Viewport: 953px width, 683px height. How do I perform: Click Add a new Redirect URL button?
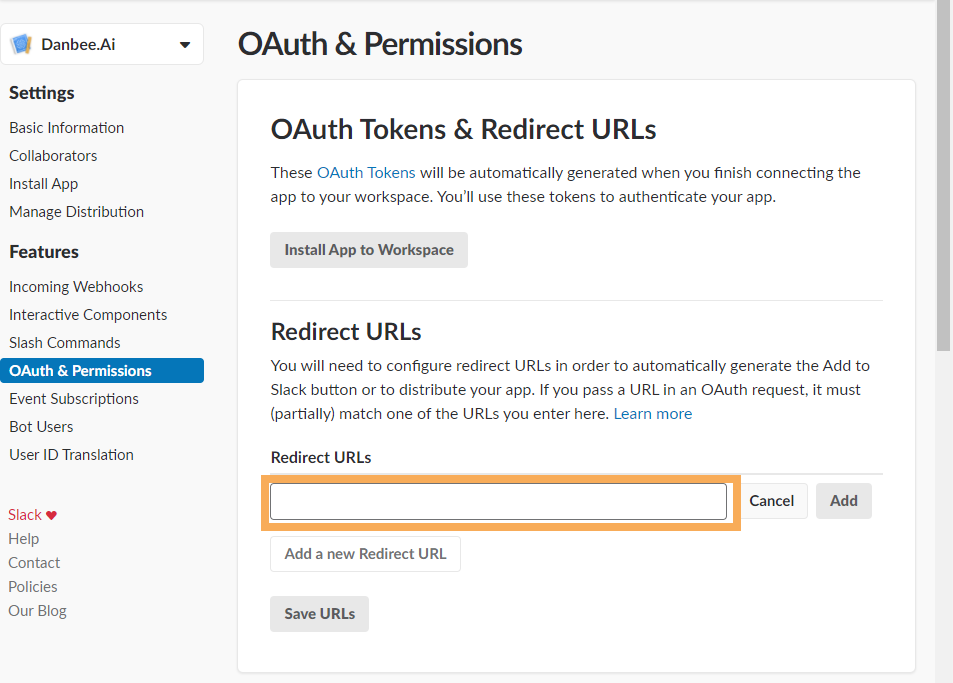[x=365, y=554]
